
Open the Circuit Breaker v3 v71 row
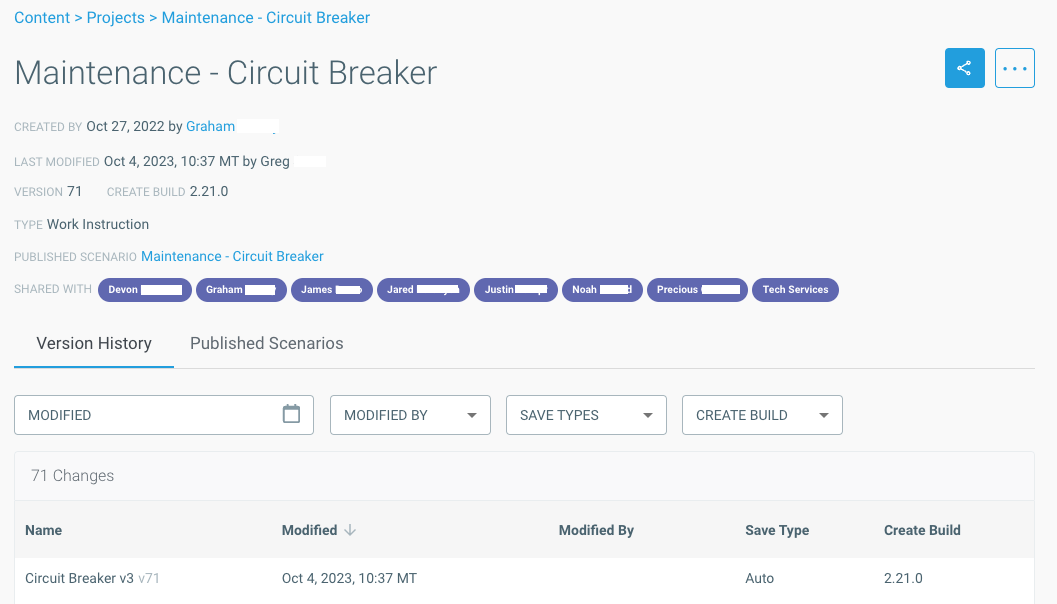524,578
